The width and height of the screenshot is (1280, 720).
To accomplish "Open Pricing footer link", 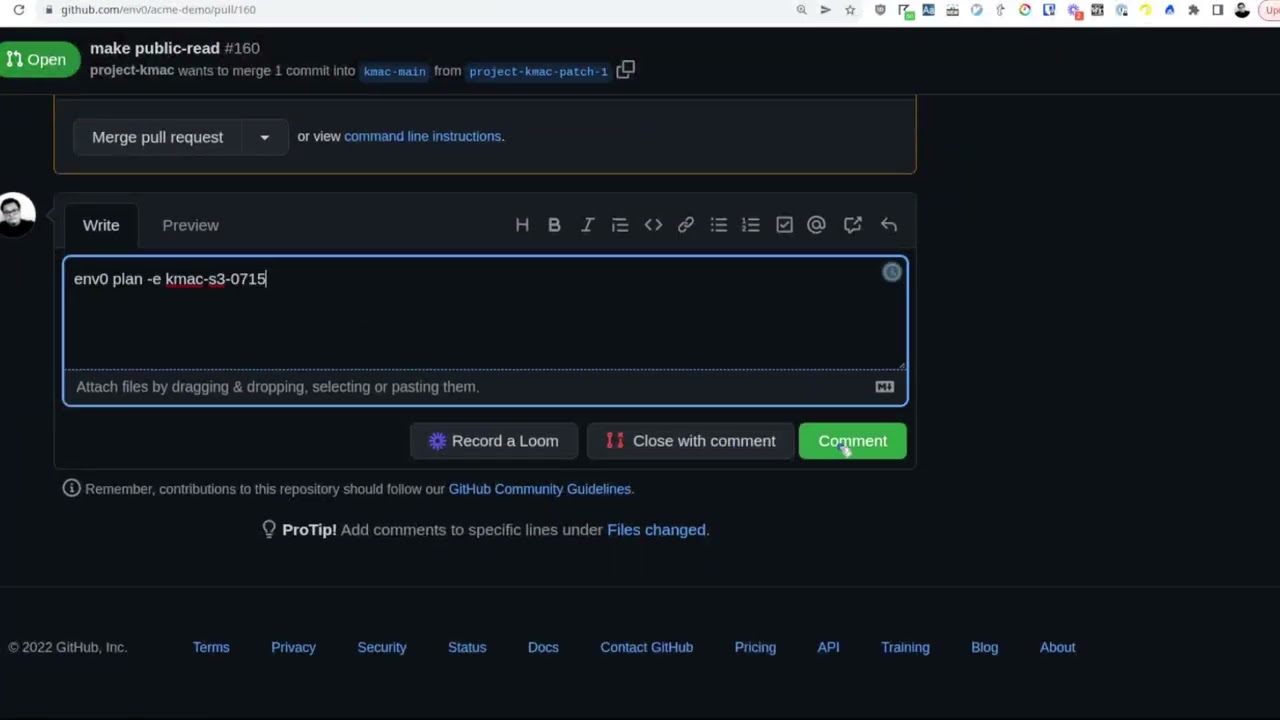I will click(x=755, y=647).
